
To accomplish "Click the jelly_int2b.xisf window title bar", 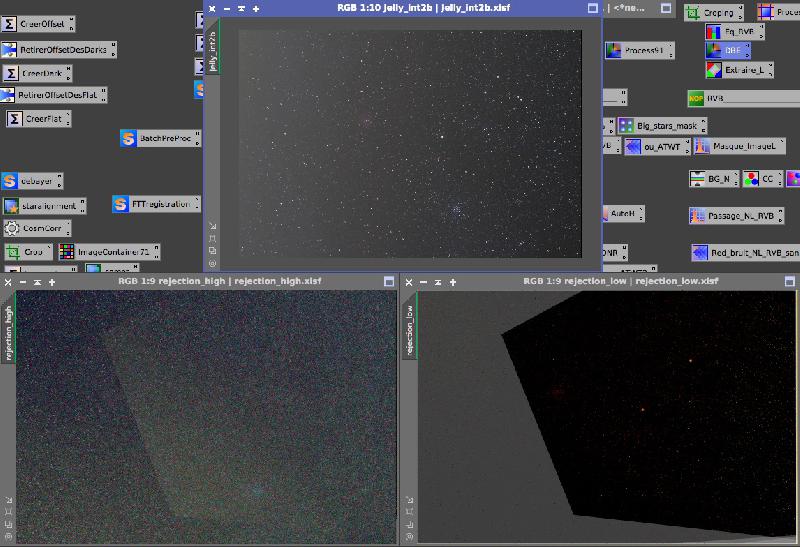I will [x=423, y=8].
